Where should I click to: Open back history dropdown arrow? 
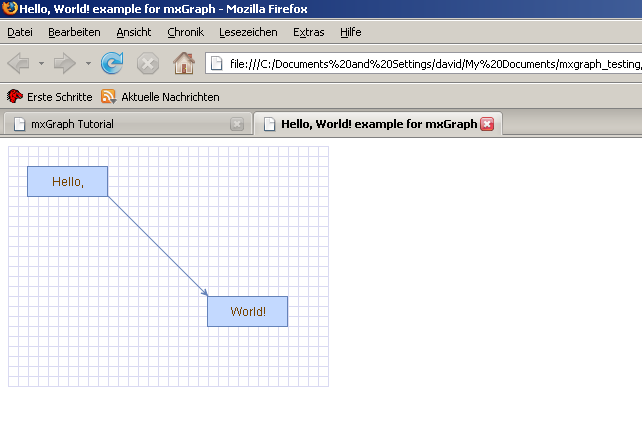click(x=41, y=64)
